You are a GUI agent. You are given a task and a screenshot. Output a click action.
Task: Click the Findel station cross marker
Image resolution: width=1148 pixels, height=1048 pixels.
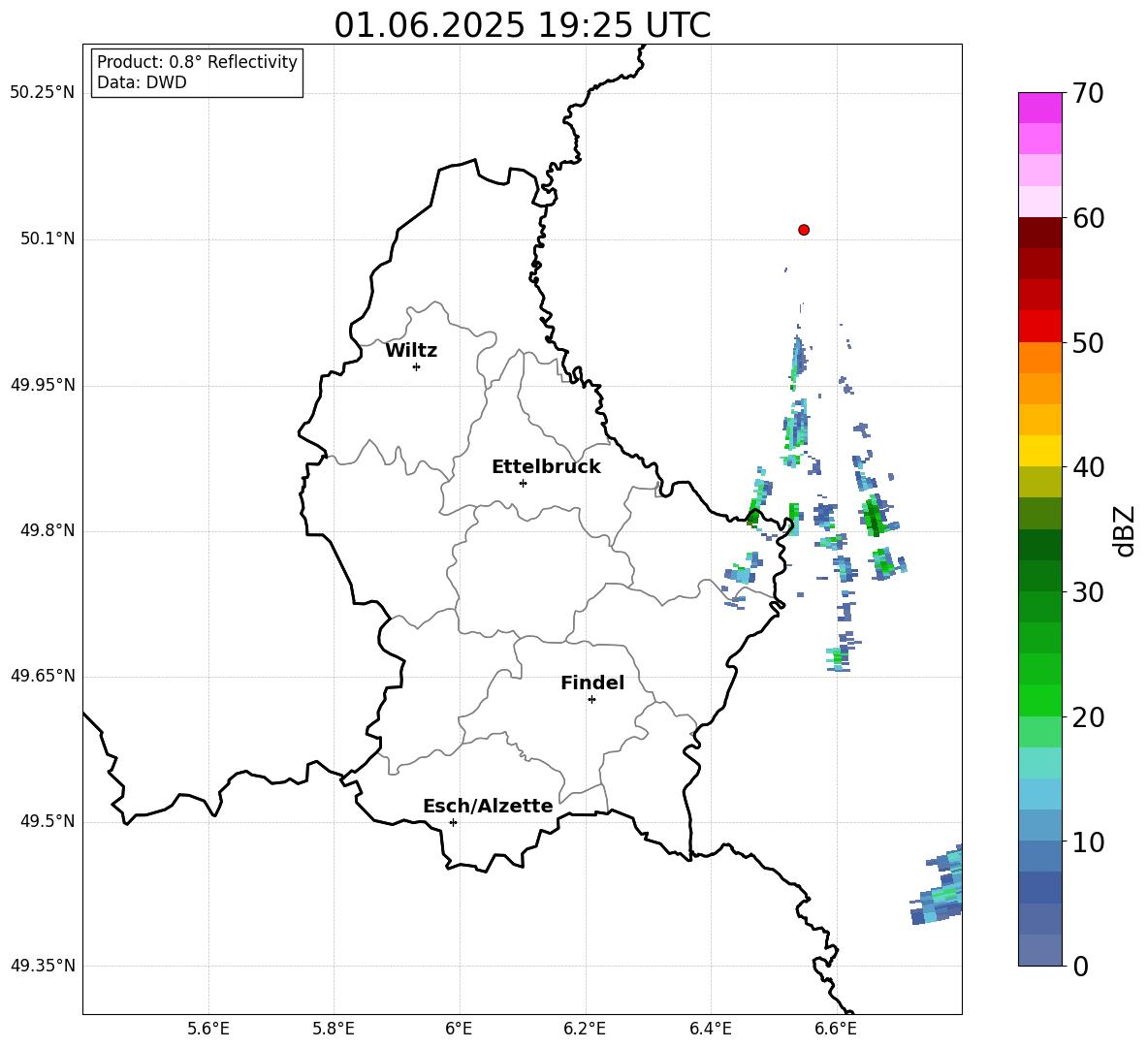(x=591, y=699)
